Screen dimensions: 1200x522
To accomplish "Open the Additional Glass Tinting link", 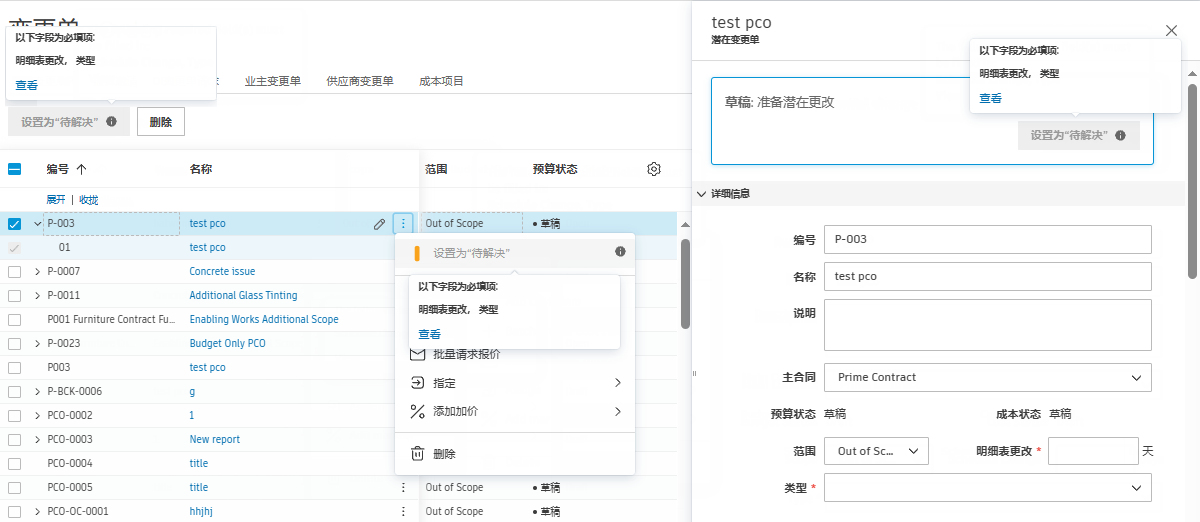I will pyautogui.click(x=243, y=296).
